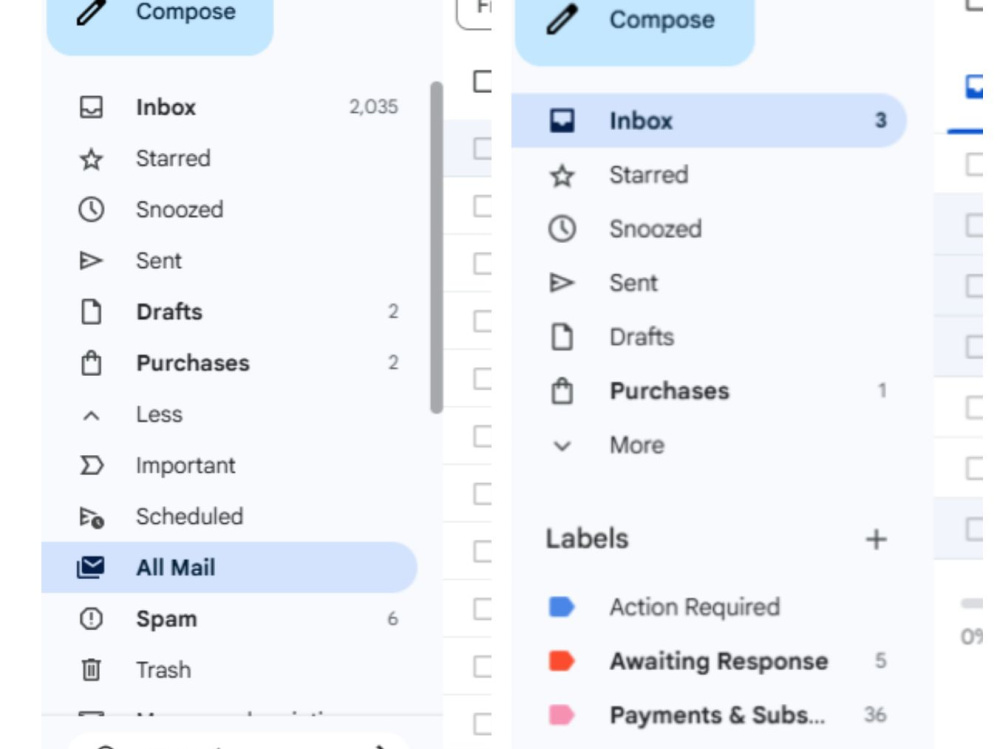
Task: Click the Purchases bag icon in left sidebar
Action: pos(91,363)
